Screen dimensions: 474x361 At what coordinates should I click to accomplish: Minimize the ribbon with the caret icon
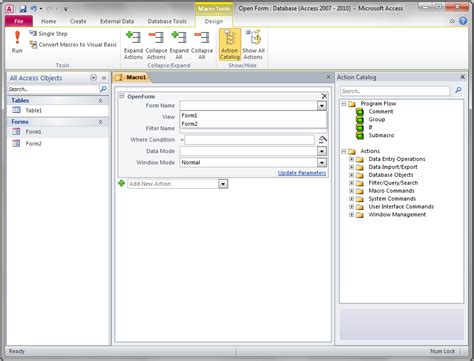pyautogui.click(x=452, y=21)
